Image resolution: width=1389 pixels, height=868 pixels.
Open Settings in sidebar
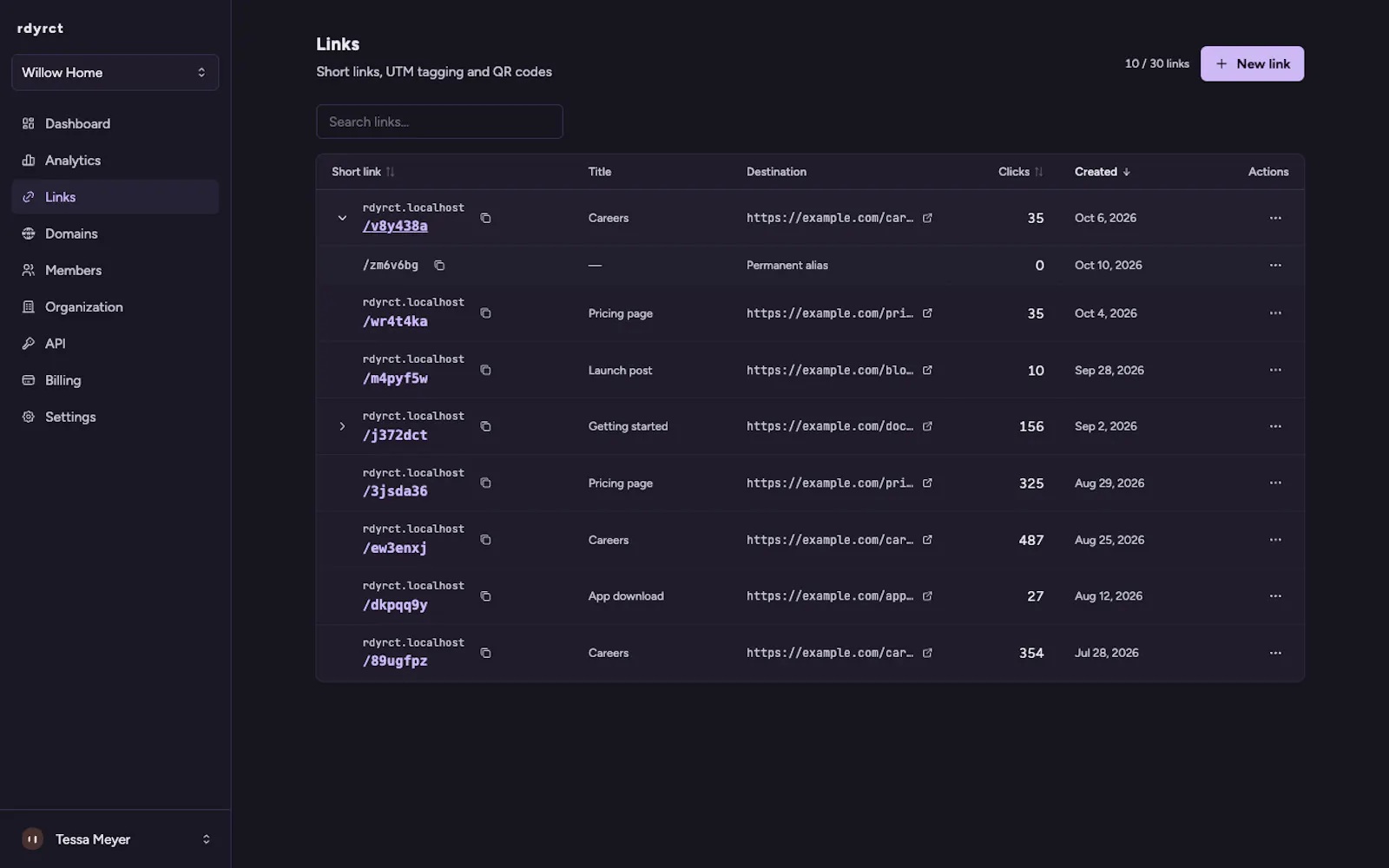click(115, 418)
